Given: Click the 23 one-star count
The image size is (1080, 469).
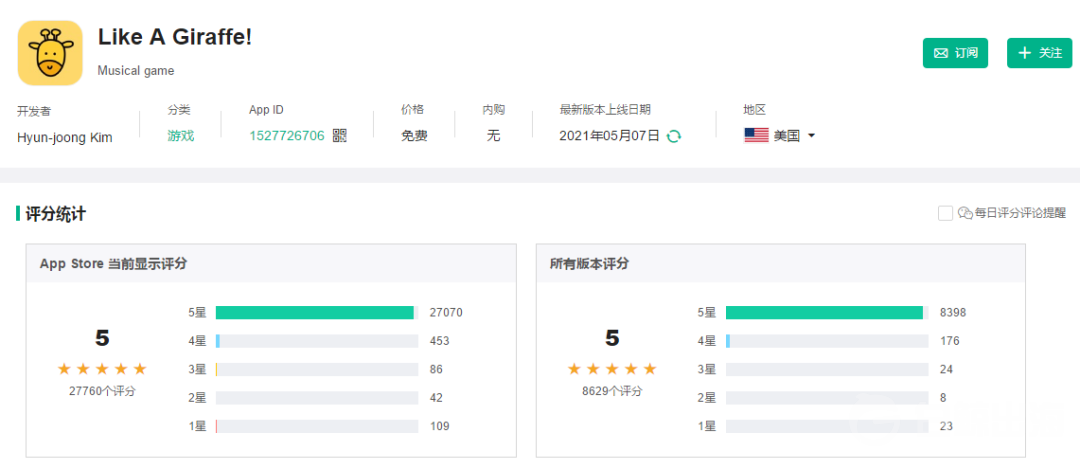Looking at the screenshot, I should pos(946,426).
